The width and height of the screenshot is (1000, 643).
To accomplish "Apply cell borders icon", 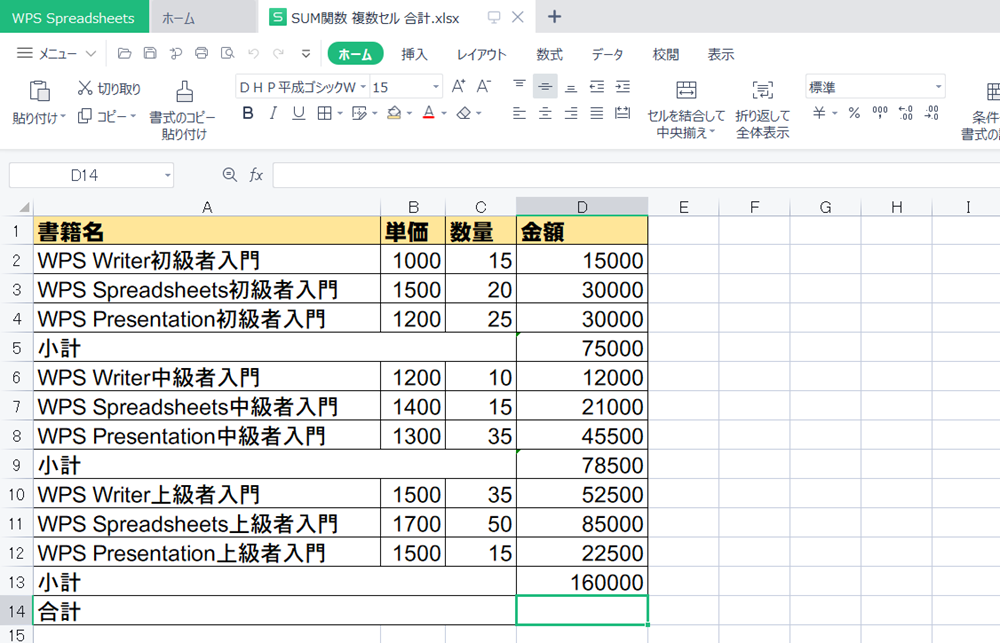I will coord(325,114).
